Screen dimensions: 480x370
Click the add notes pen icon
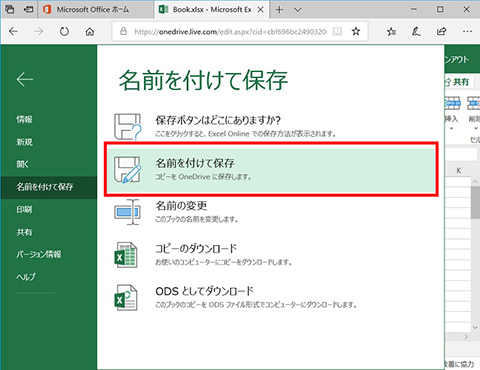[416, 32]
